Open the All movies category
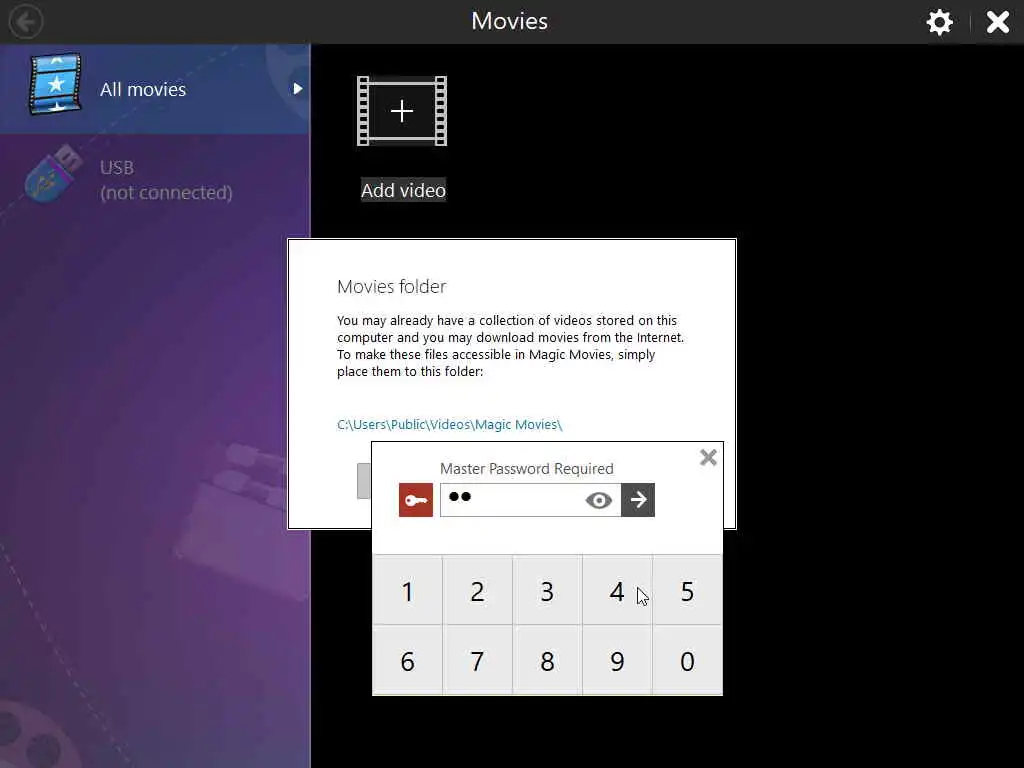This screenshot has width=1024, height=768. [x=155, y=89]
